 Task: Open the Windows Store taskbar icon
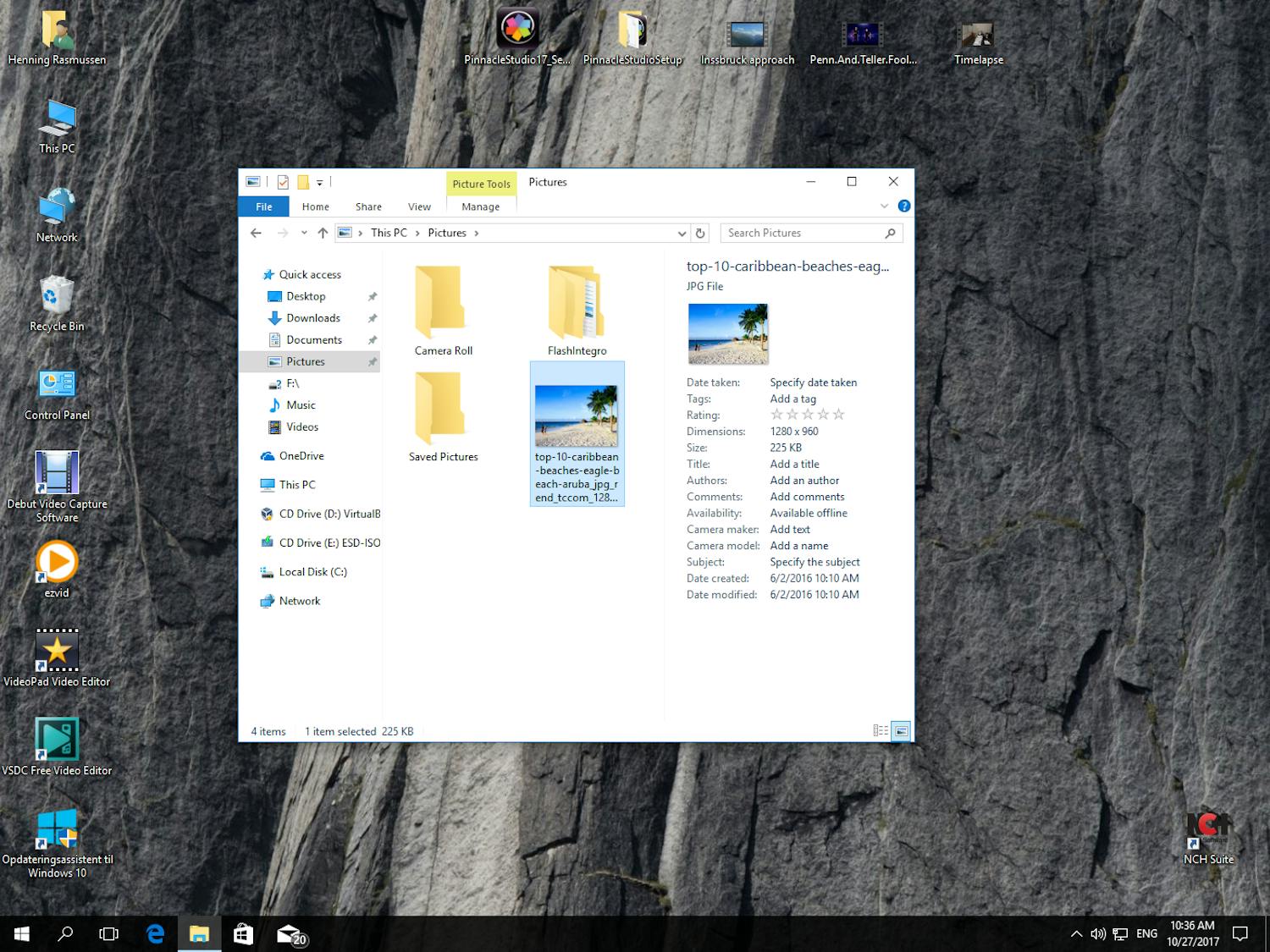tap(243, 933)
